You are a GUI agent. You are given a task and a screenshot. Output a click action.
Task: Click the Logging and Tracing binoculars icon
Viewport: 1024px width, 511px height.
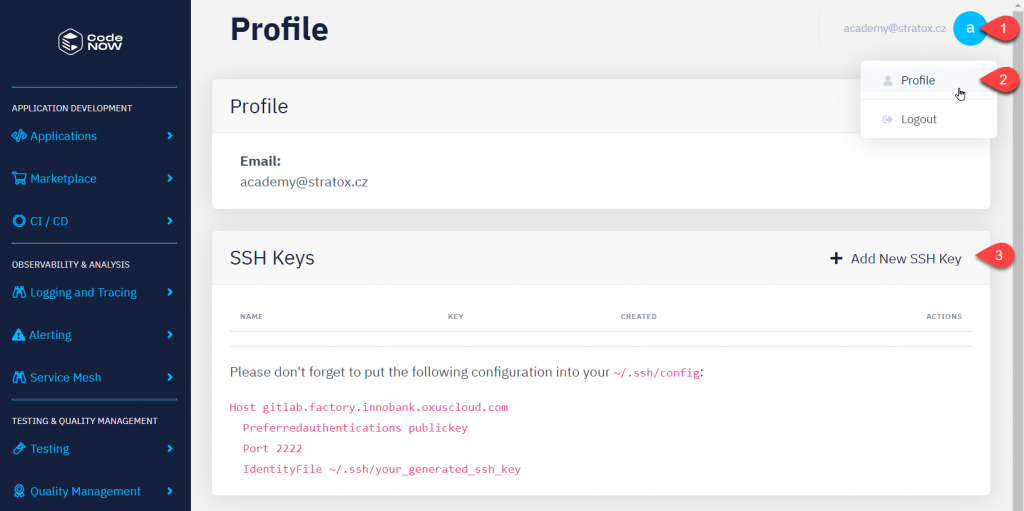(x=19, y=293)
